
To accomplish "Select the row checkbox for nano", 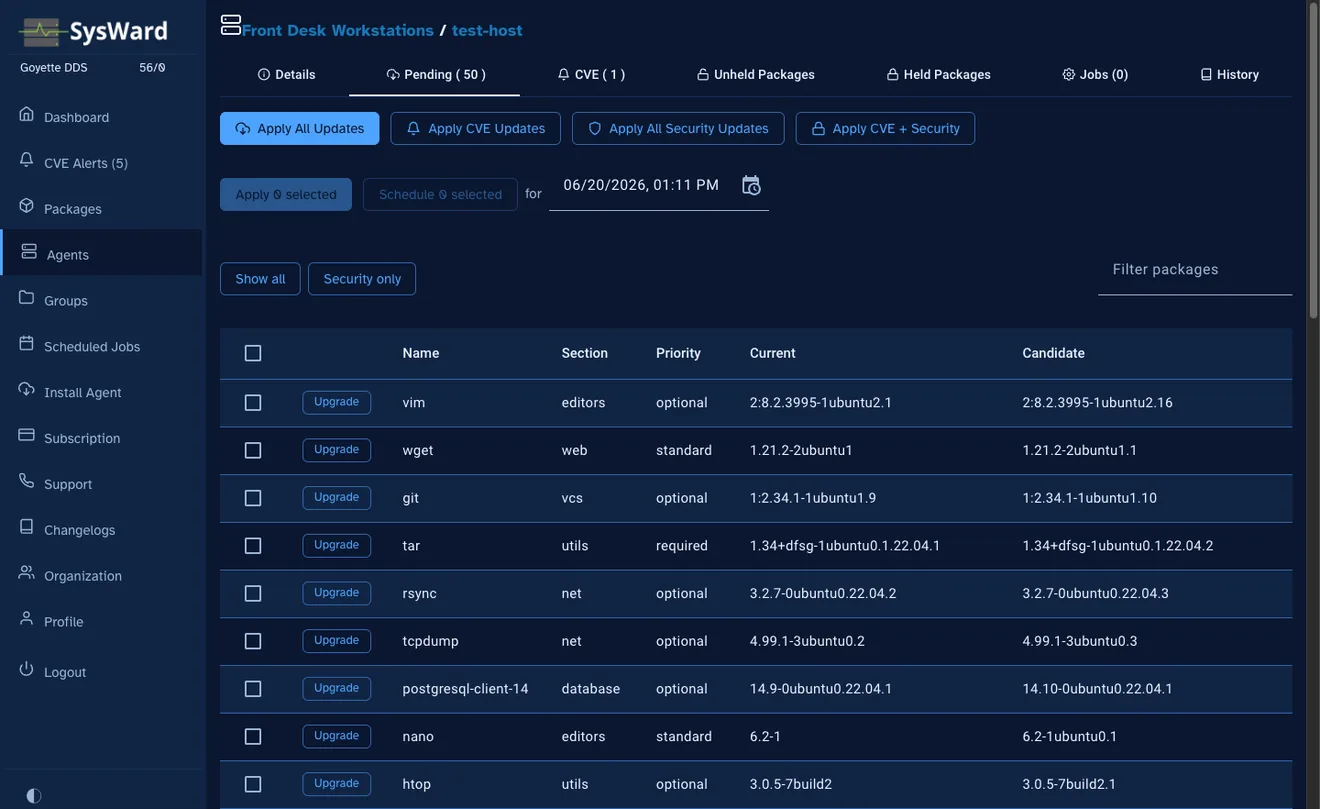I will click(253, 737).
